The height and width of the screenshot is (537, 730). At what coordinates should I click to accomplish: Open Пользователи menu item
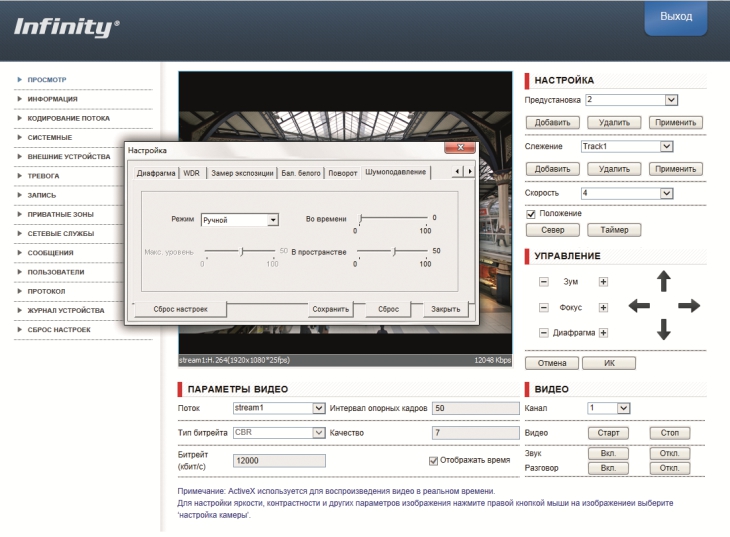[55, 272]
